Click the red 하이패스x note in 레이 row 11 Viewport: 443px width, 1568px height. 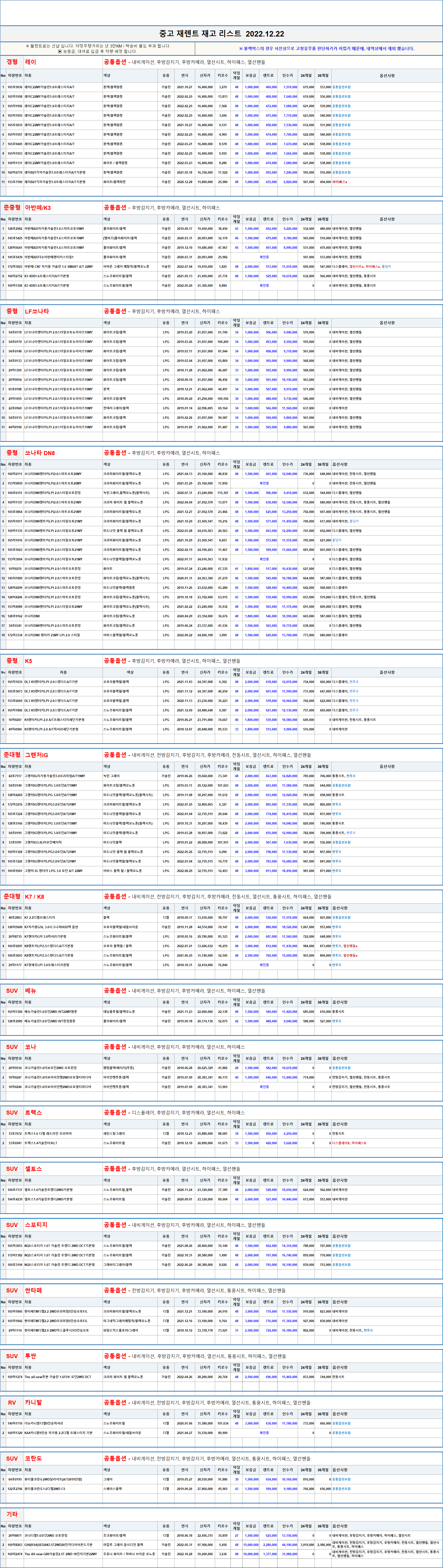tap(340, 181)
